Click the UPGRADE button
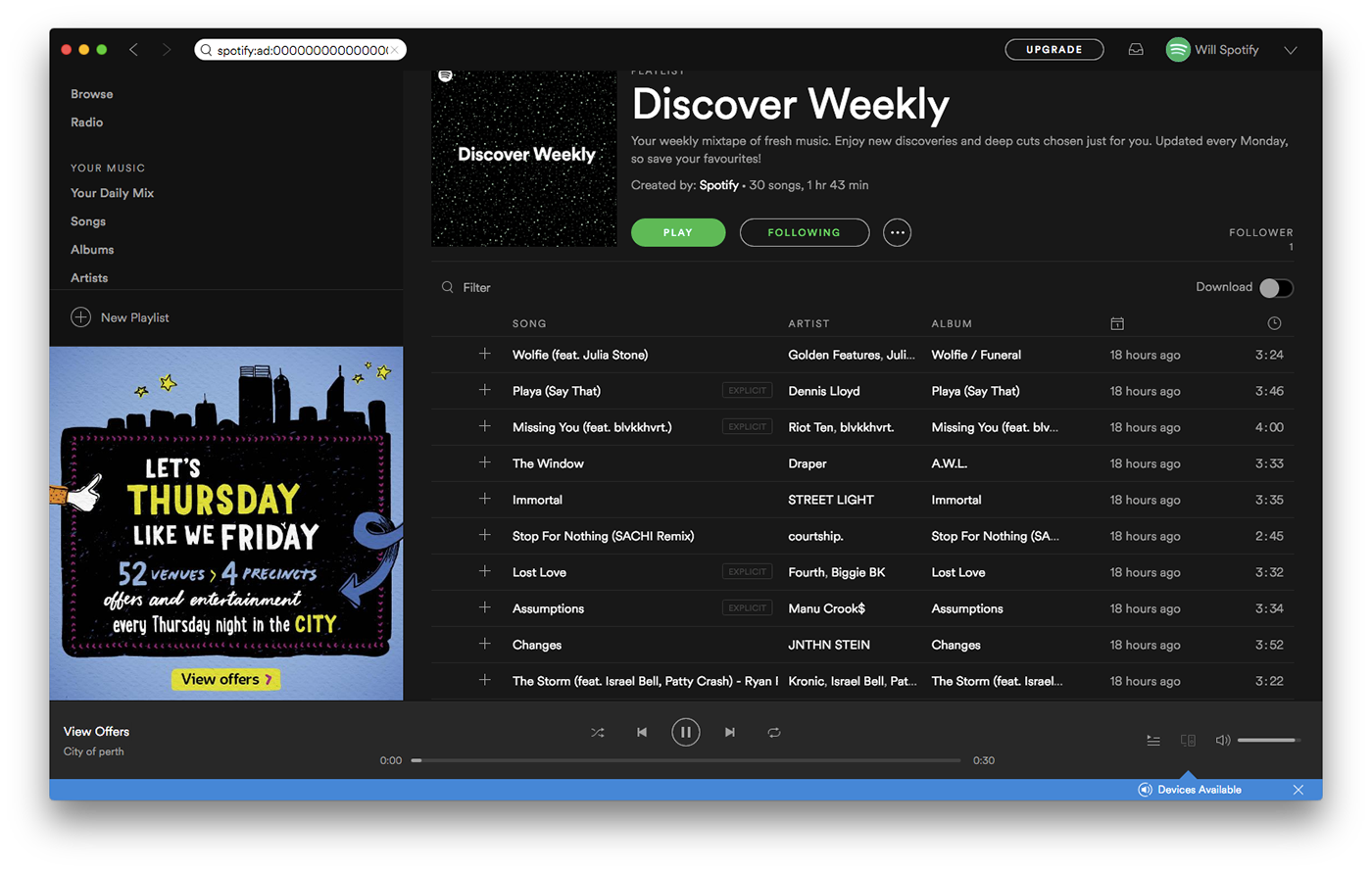Screen dimensions: 1372x871 [1054, 49]
